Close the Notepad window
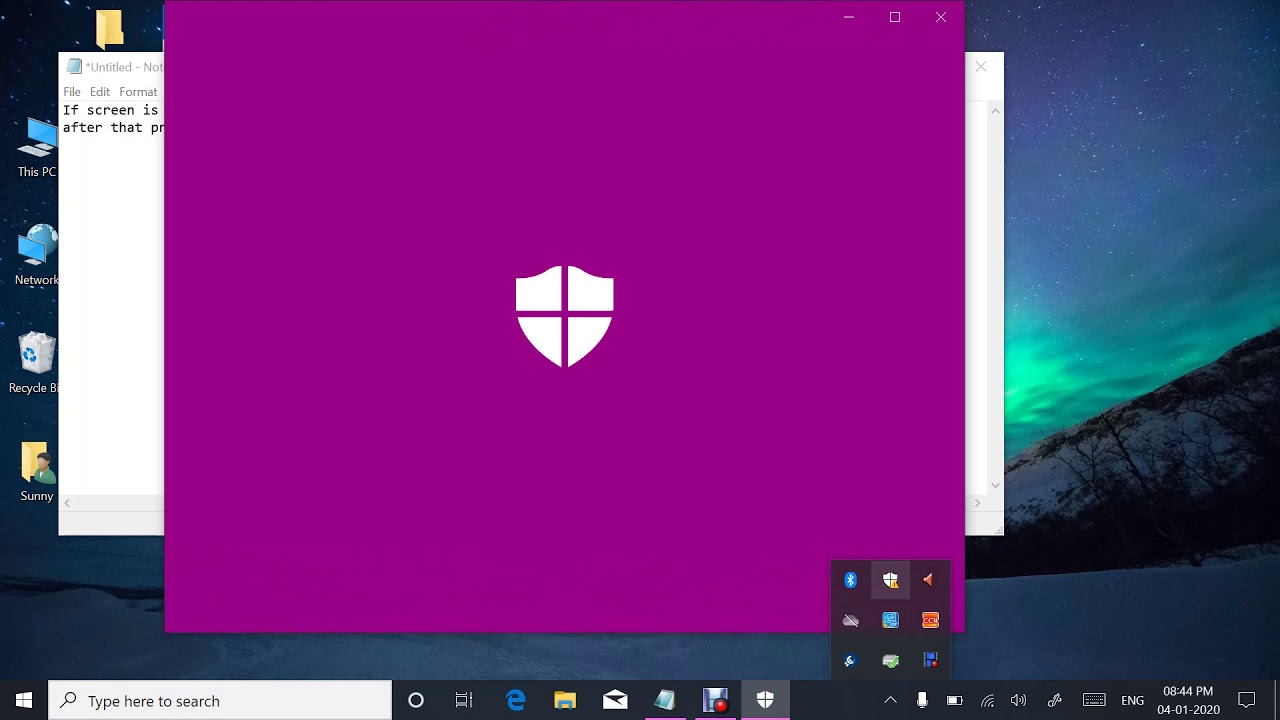The image size is (1280, 720). tap(981, 67)
